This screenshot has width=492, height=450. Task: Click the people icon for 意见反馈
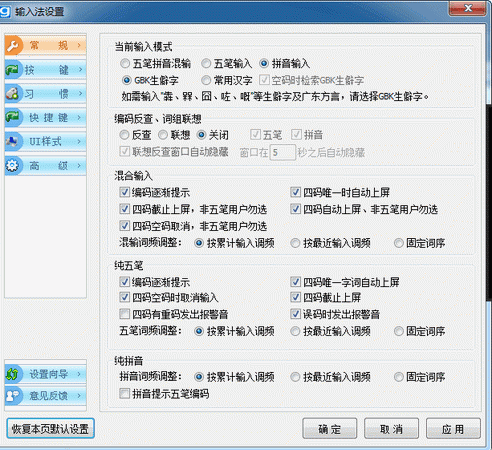(13, 396)
